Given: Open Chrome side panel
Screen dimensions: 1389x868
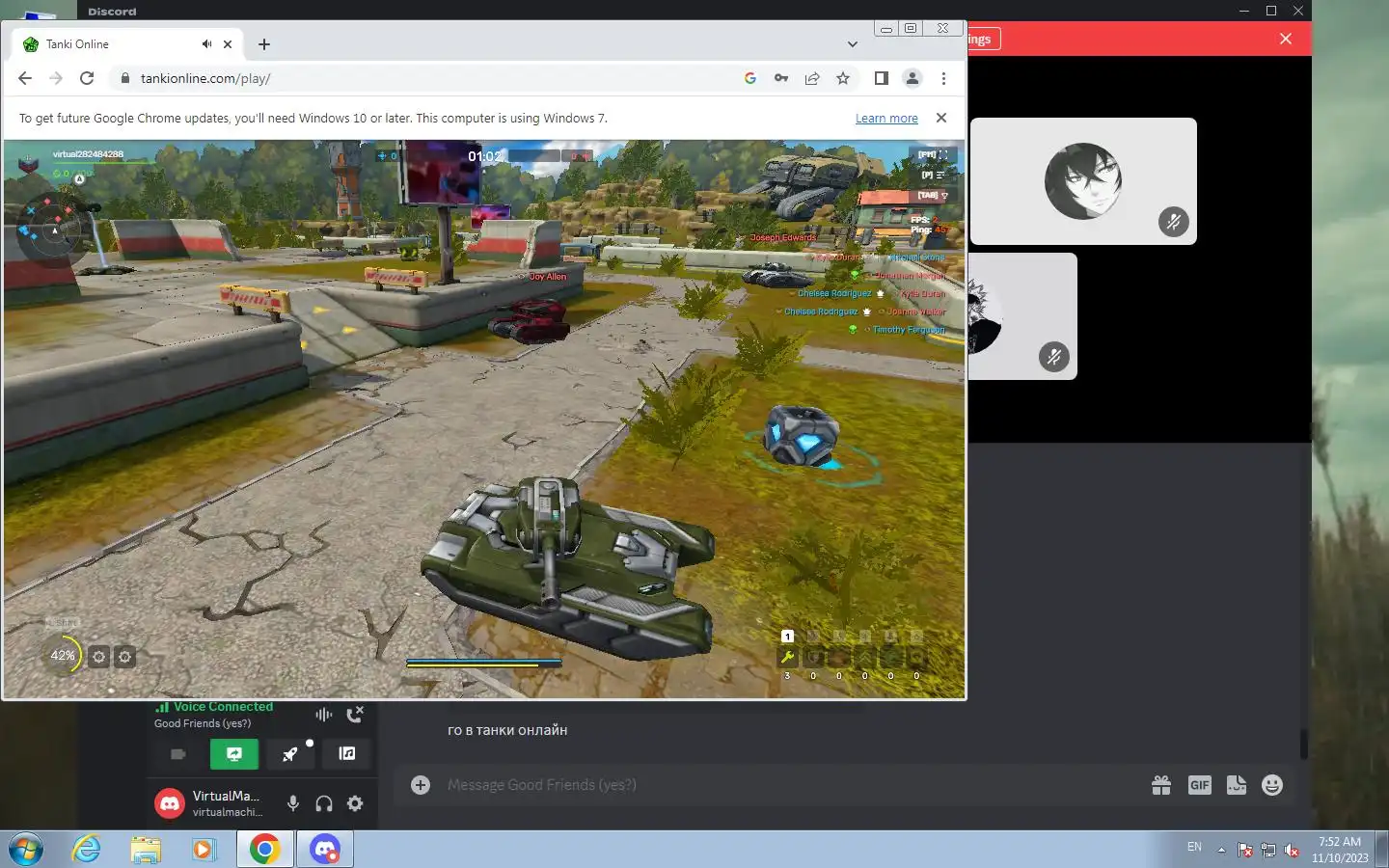Looking at the screenshot, I should pos(881,78).
